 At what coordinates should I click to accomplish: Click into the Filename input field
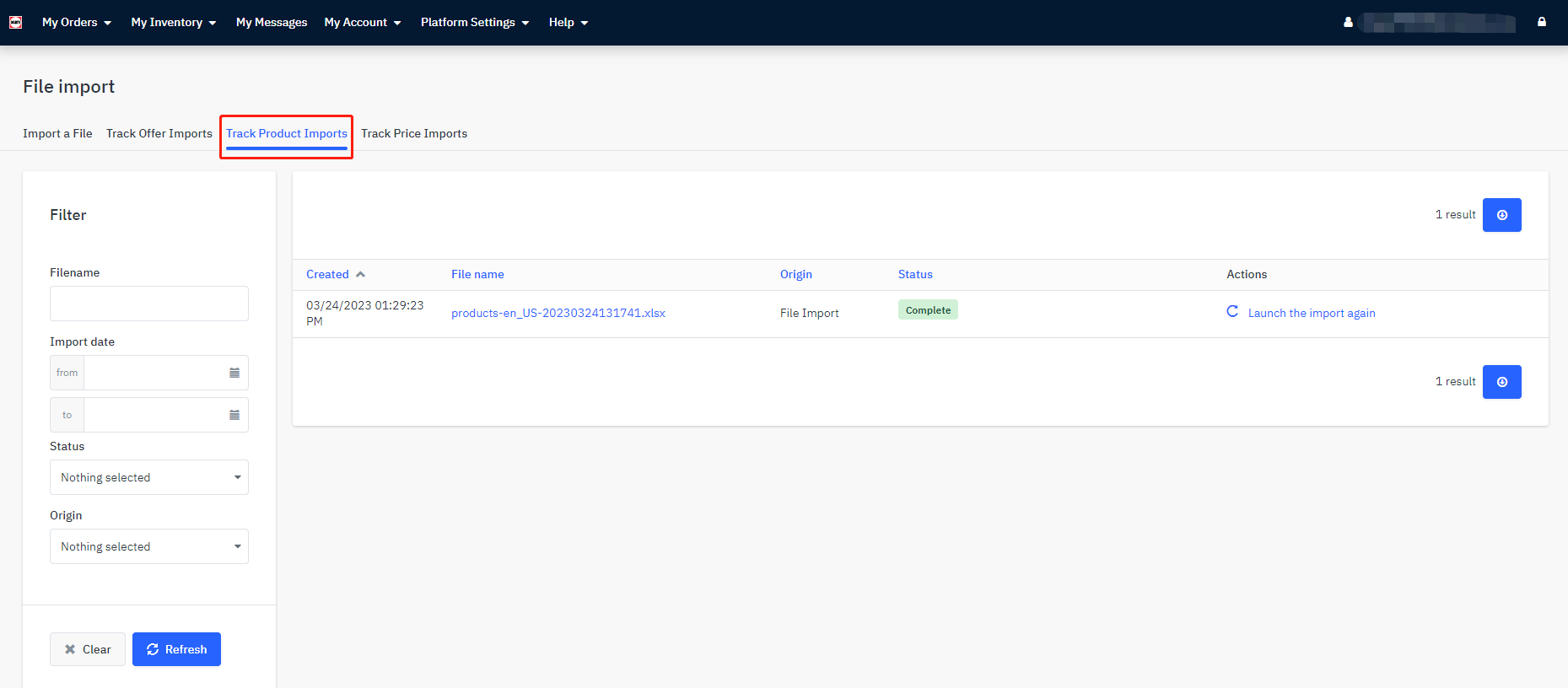[149, 304]
